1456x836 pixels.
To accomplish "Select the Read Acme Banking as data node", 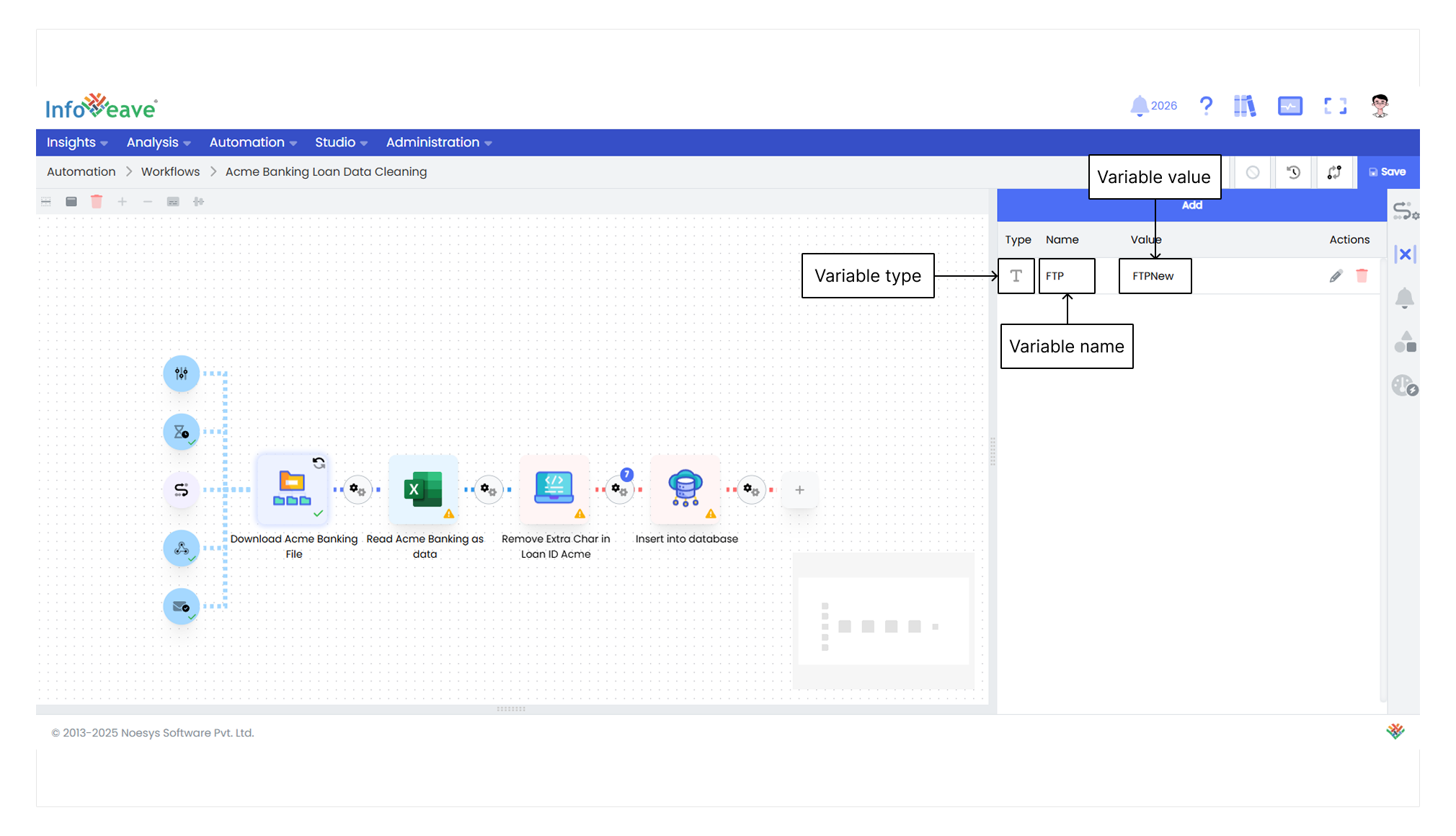I will 424,489.
